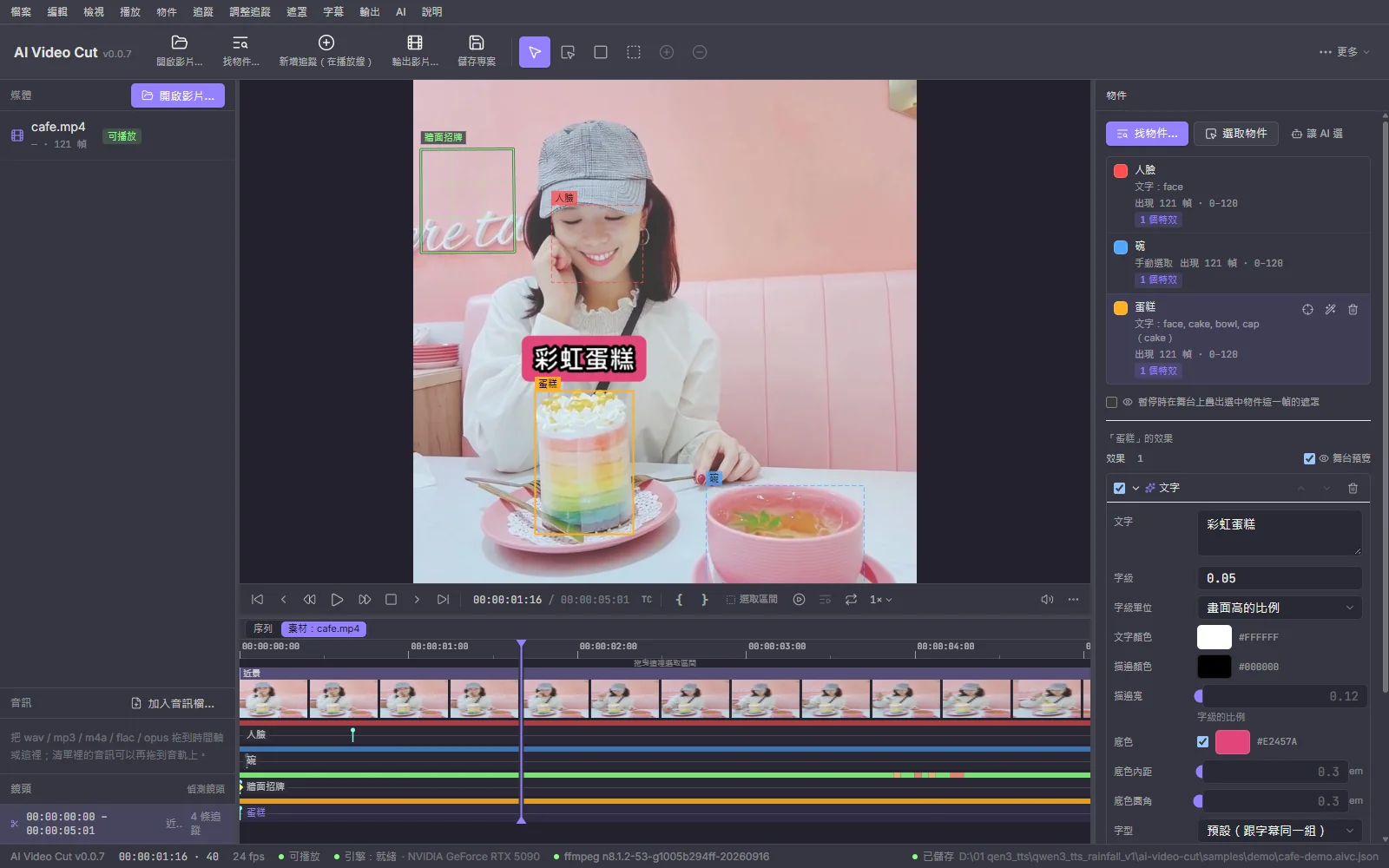1389x868 pixels.
Task: Click the volume speaker icon
Action: 1047,600
